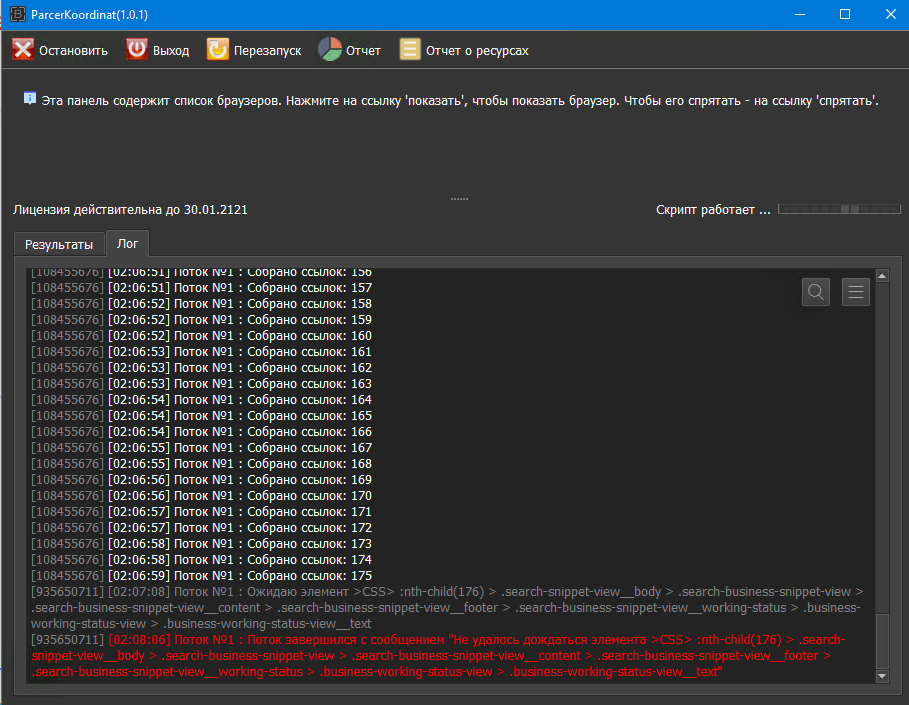The image size is (909, 705).
Task: Select the Лог tab
Action: [x=127, y=243]
